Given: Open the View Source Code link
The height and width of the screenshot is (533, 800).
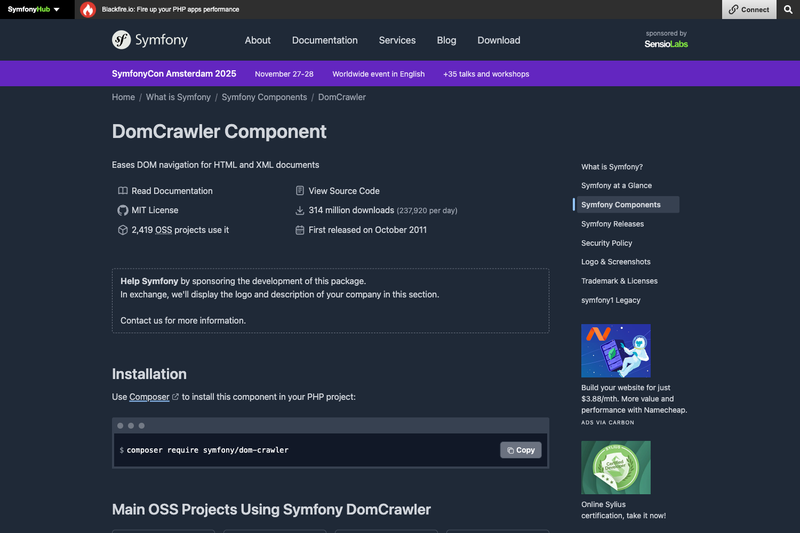Looking at the screenshot, I should (344, 191).
